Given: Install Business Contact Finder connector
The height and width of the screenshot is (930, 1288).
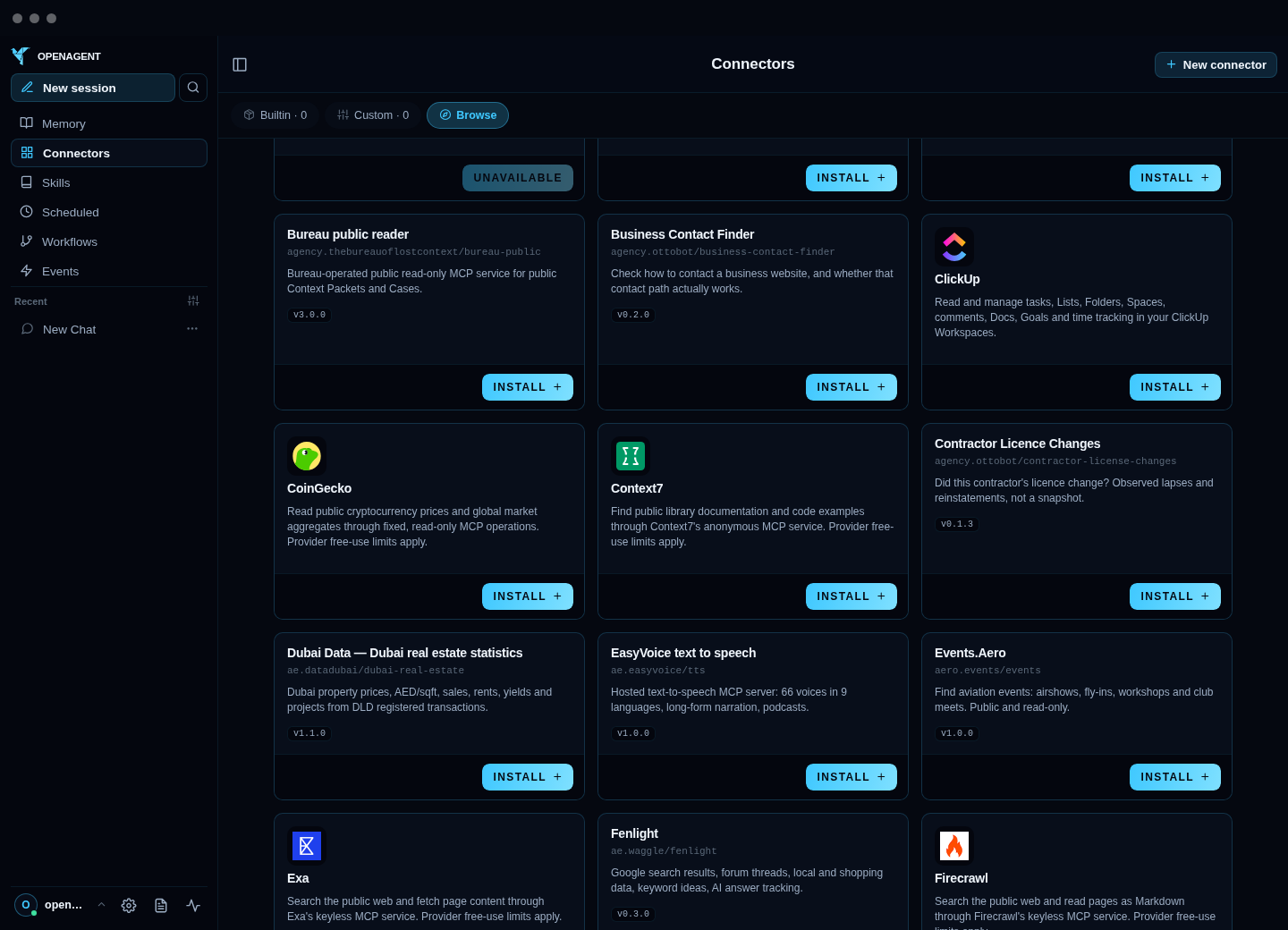Looking at the screenshot, I should [x=852, y=387].
